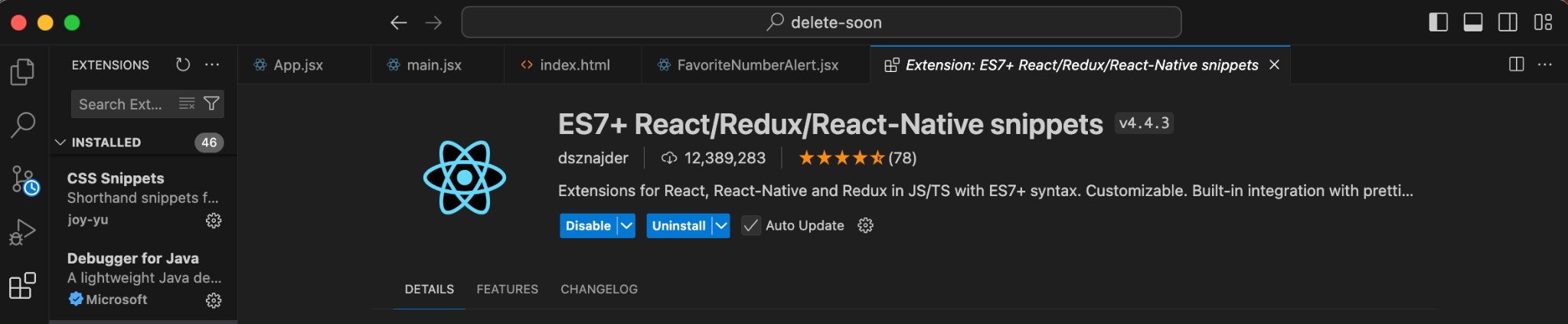The height and width of the screenshot is (324, 1568).
Task: Select the DETAILS tab
Action: coord(430,290)
